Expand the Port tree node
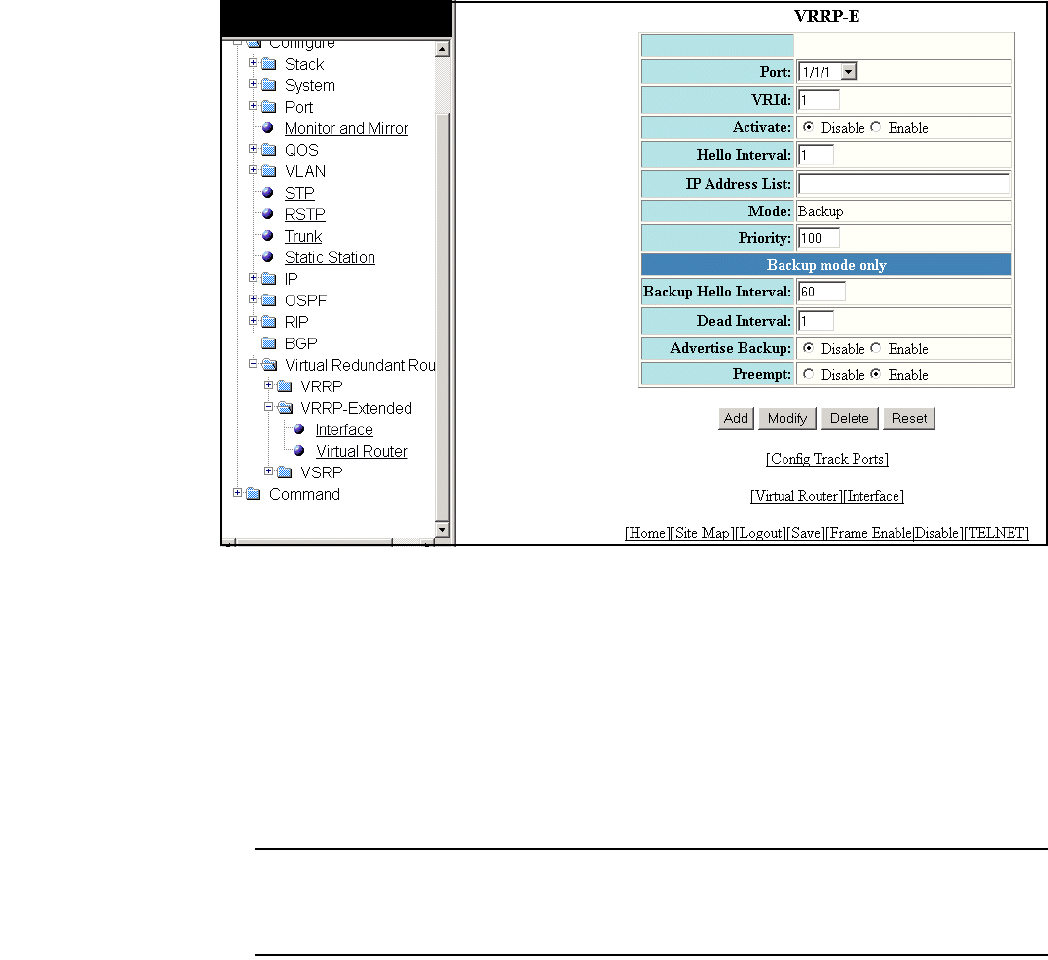Screen dimensions: 1048x960 point(253,105)
